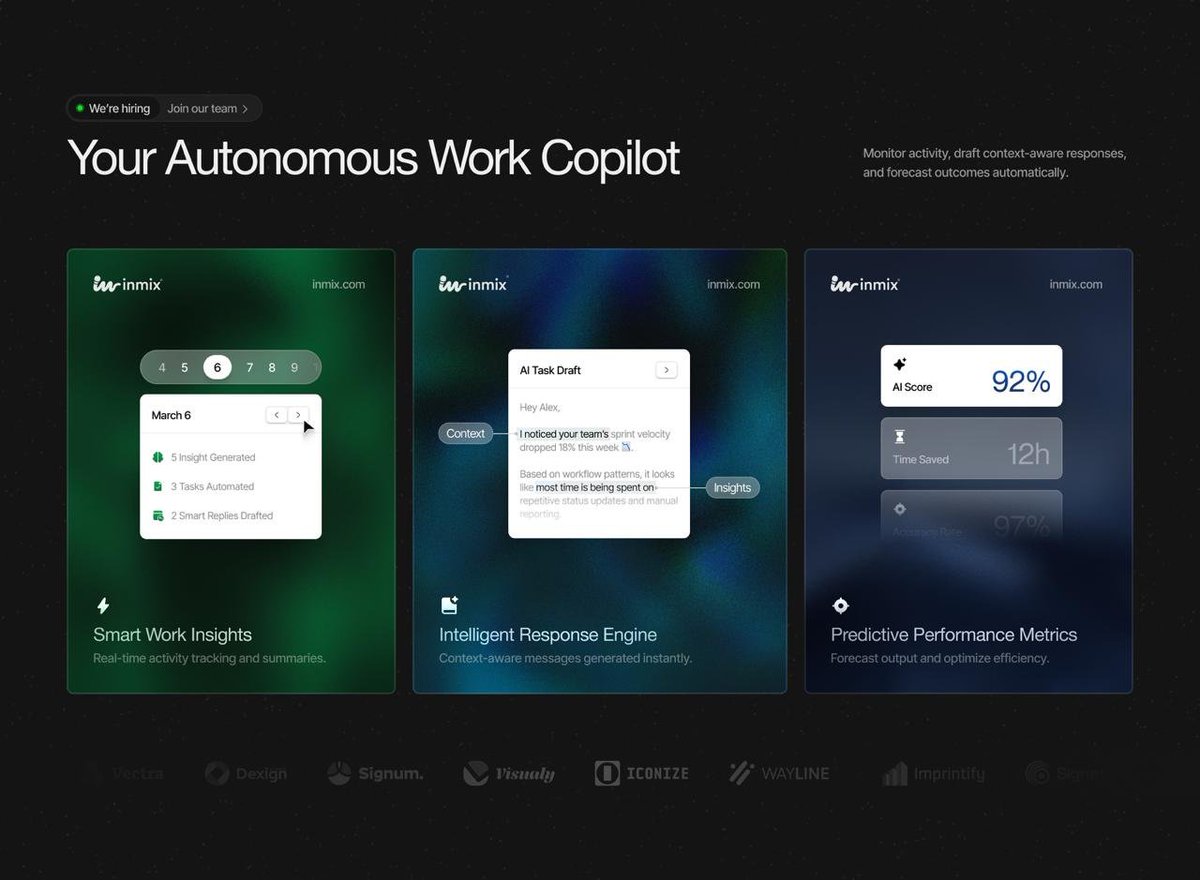Select the 2 Smart Replies Drafted row
The image size is (1200, 880).
(x=212, y=515)
